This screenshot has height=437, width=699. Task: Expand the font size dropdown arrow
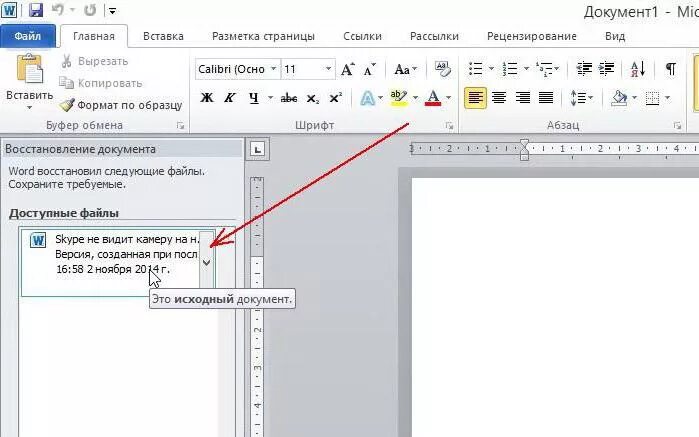pos(329,69)
